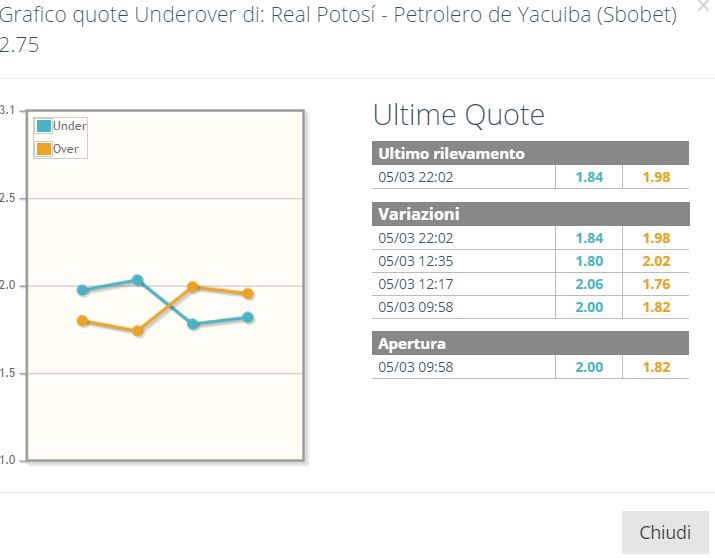The image size is (715, 558).
Task: Click the orange Over legend swatch
Action: (x=44, y=149)
